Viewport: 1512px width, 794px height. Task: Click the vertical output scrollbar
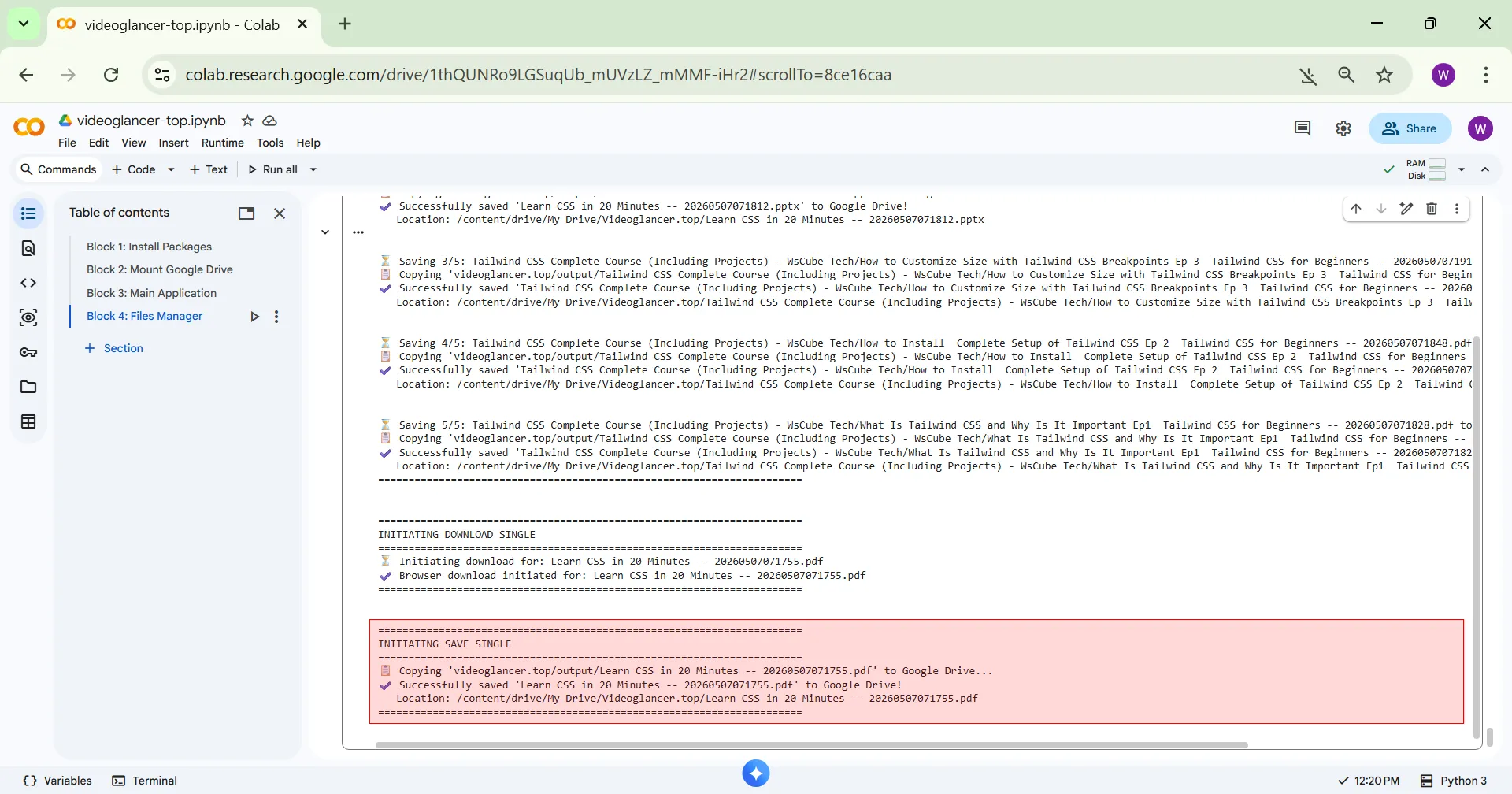pos(1477,536)
